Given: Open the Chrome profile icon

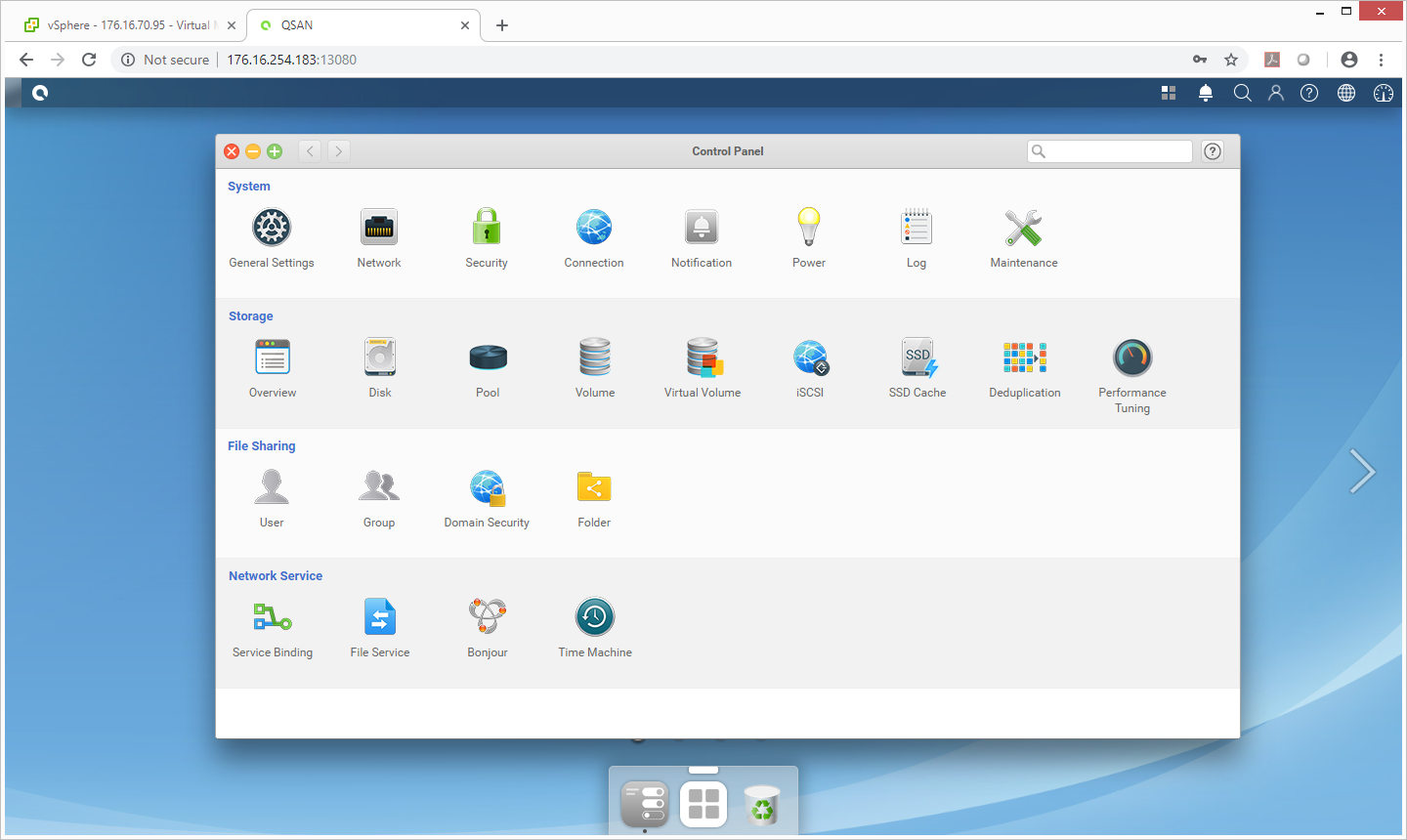Looking at the screenshot, I should 1349,60.
